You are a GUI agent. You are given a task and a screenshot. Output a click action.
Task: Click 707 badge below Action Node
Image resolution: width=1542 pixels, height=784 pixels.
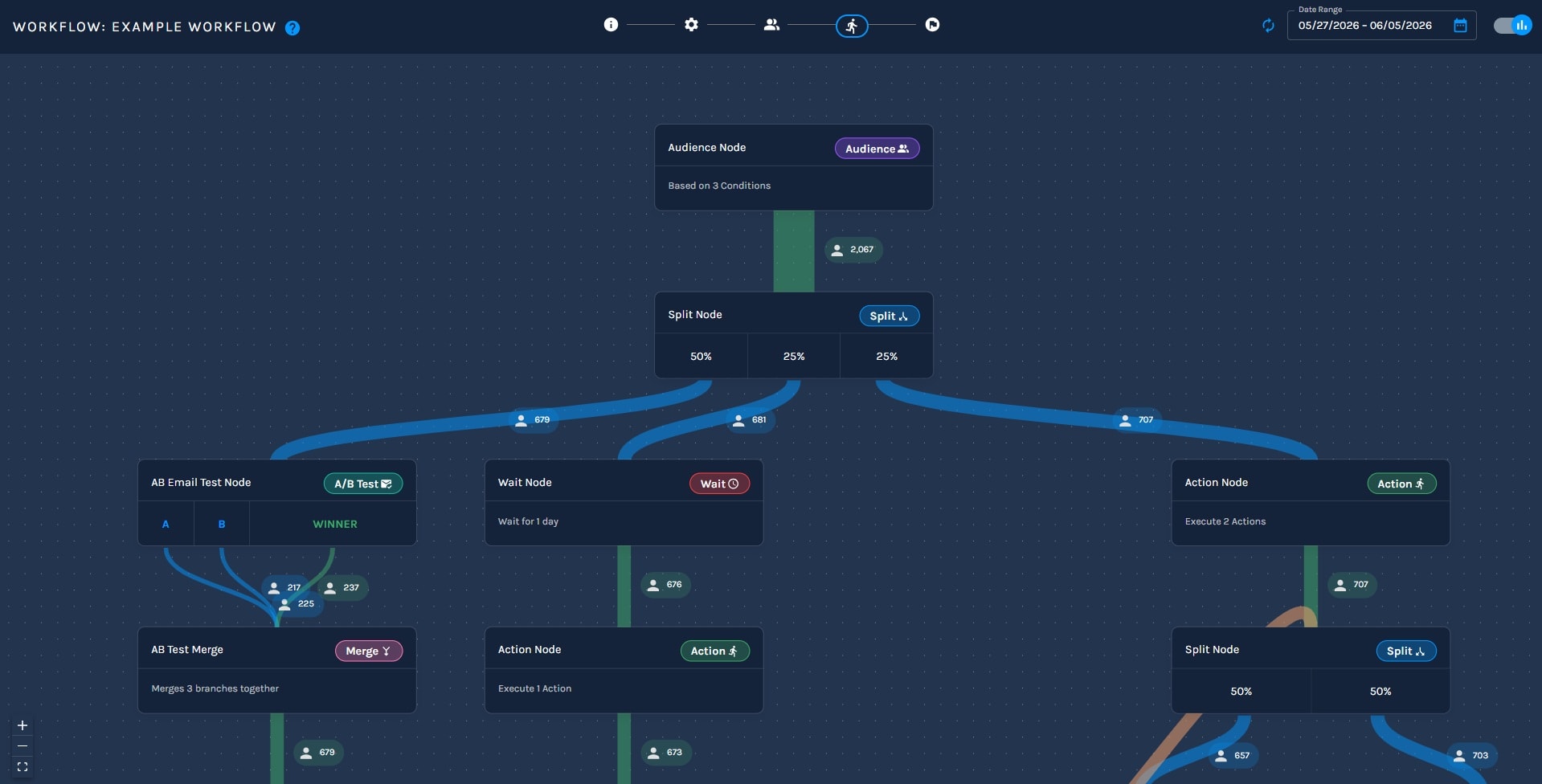pyautogui.click(x=1352, y=585)
